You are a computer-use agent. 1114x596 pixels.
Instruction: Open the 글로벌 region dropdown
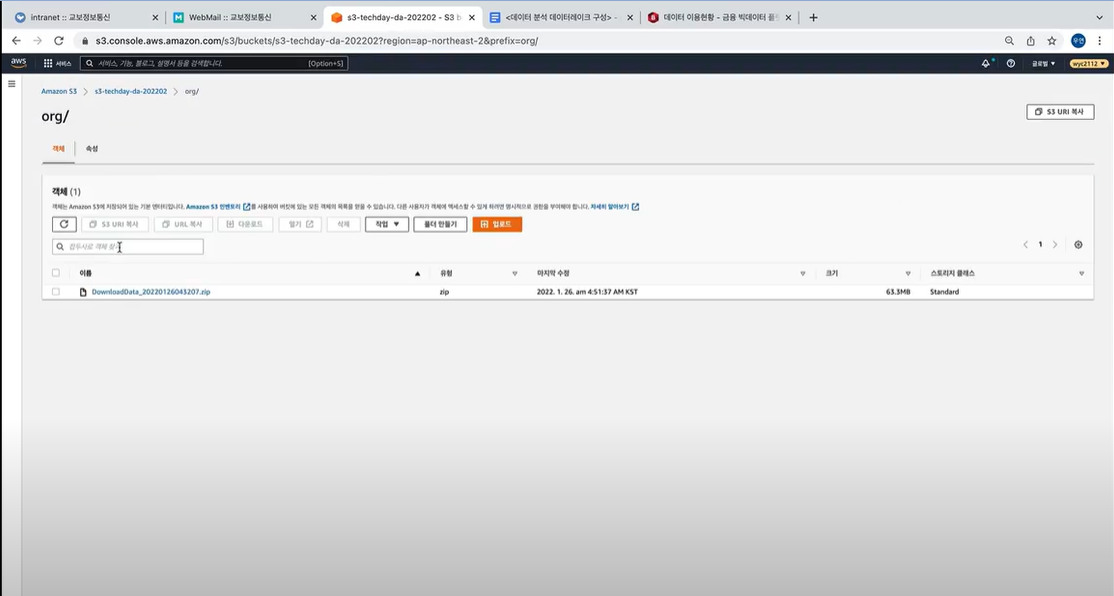1041,62
